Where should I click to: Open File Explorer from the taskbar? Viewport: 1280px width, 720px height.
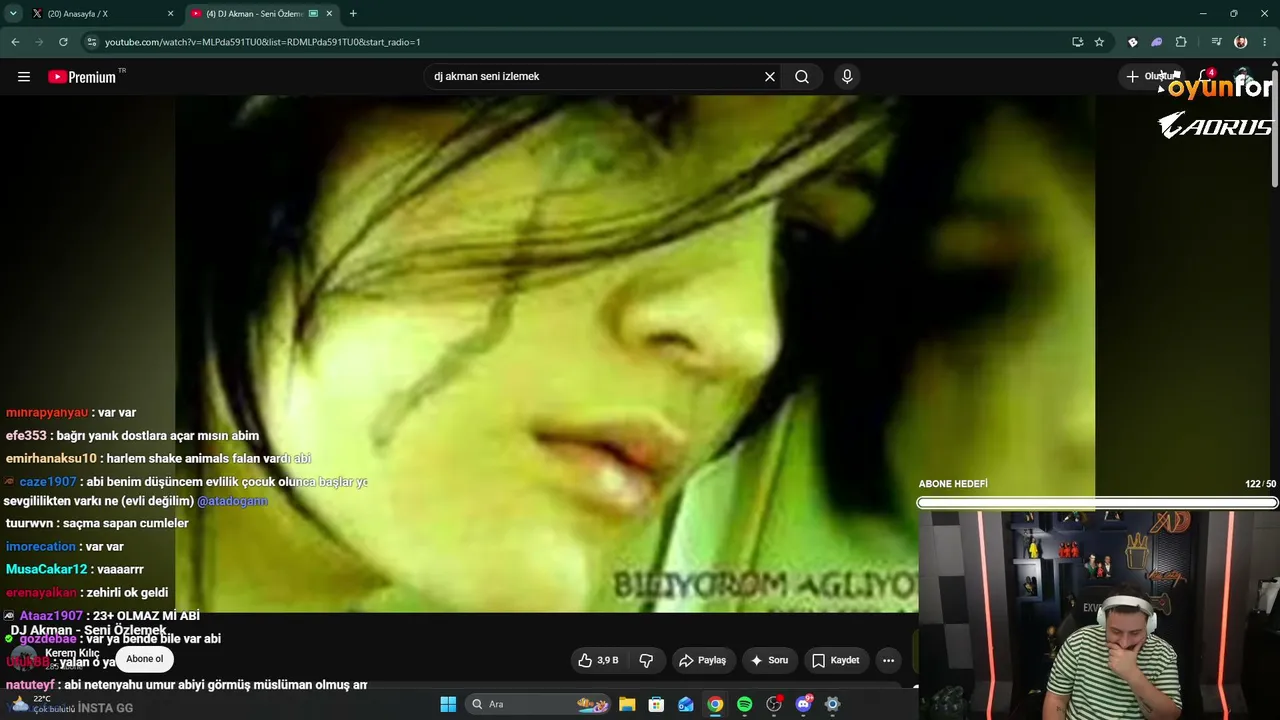[627, 704]
